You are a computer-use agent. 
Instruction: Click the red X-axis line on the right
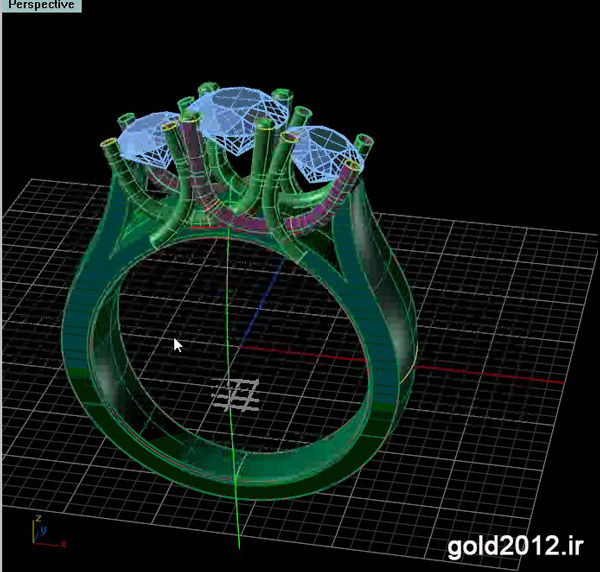pyautogui.click(x=500, y=373)
